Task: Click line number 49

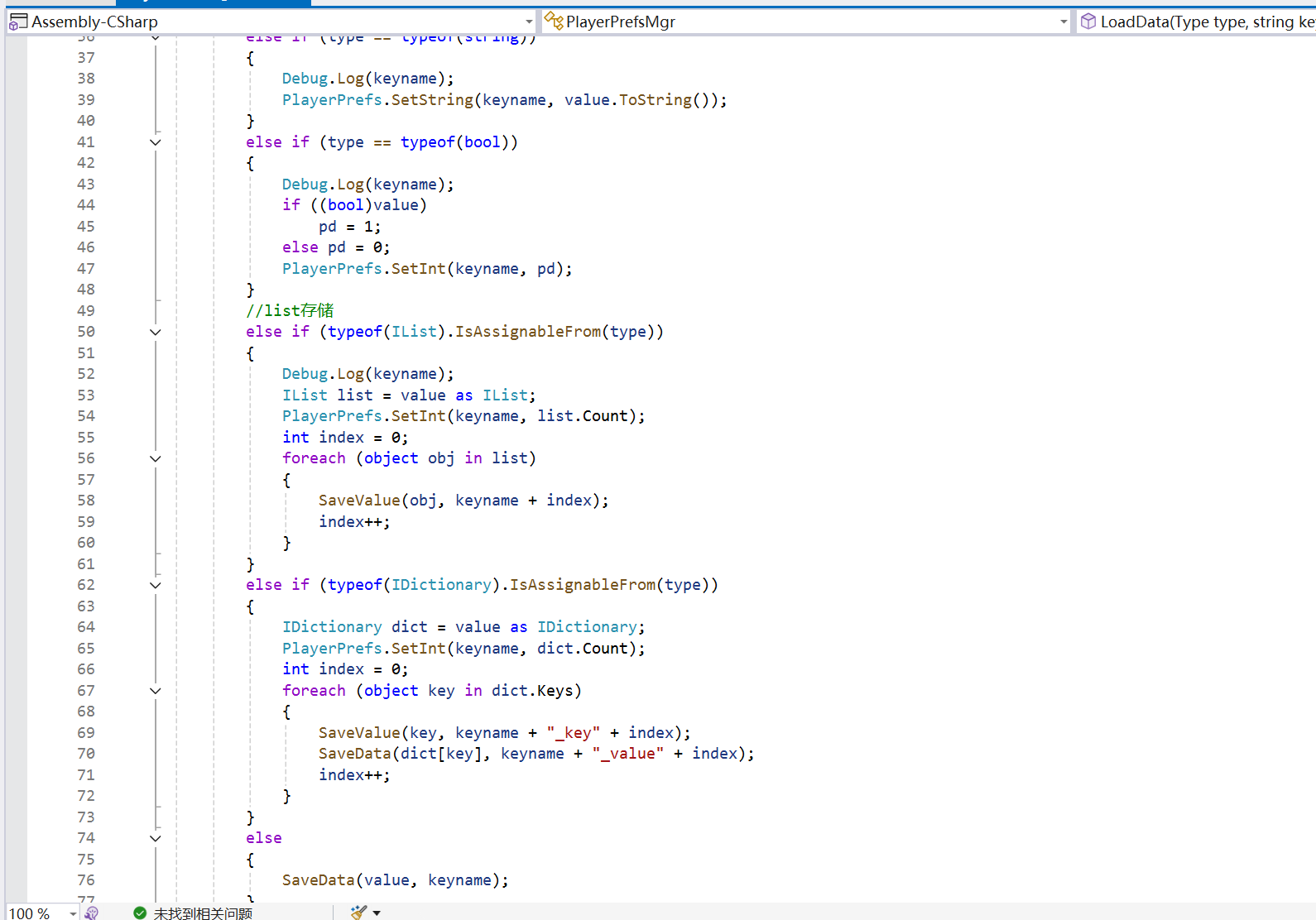Action: pyautogui.click(x=86, y=311)
